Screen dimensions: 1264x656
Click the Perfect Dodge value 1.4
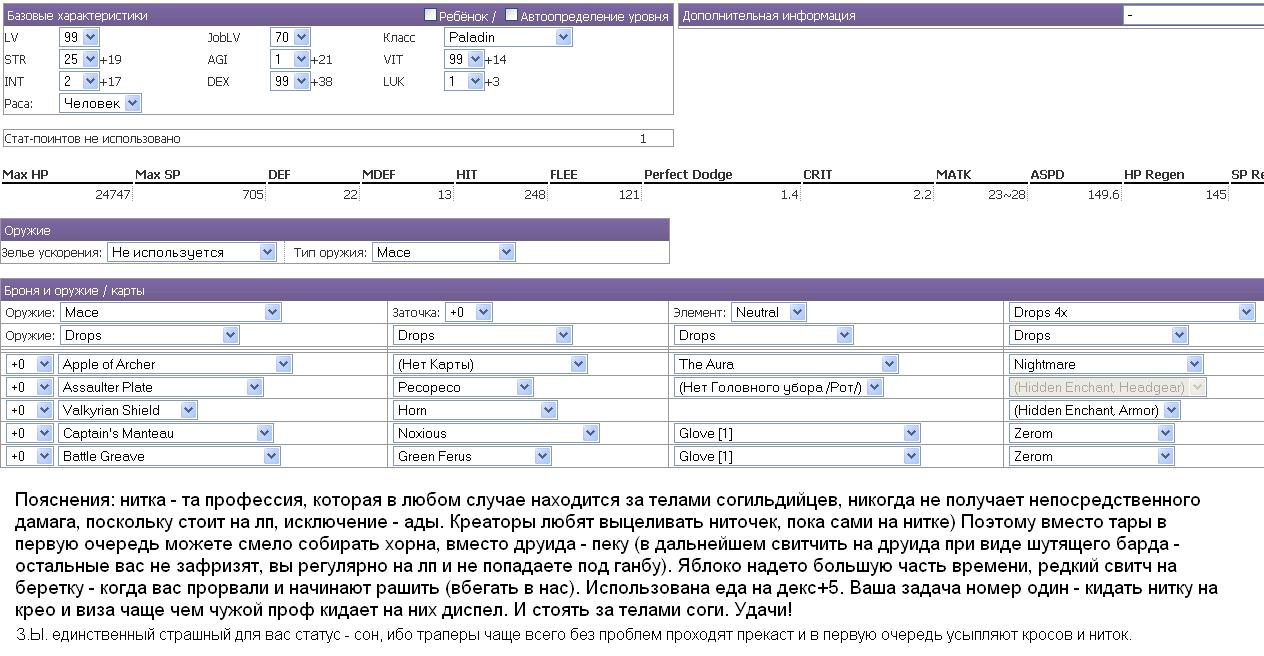coord(789,195)
